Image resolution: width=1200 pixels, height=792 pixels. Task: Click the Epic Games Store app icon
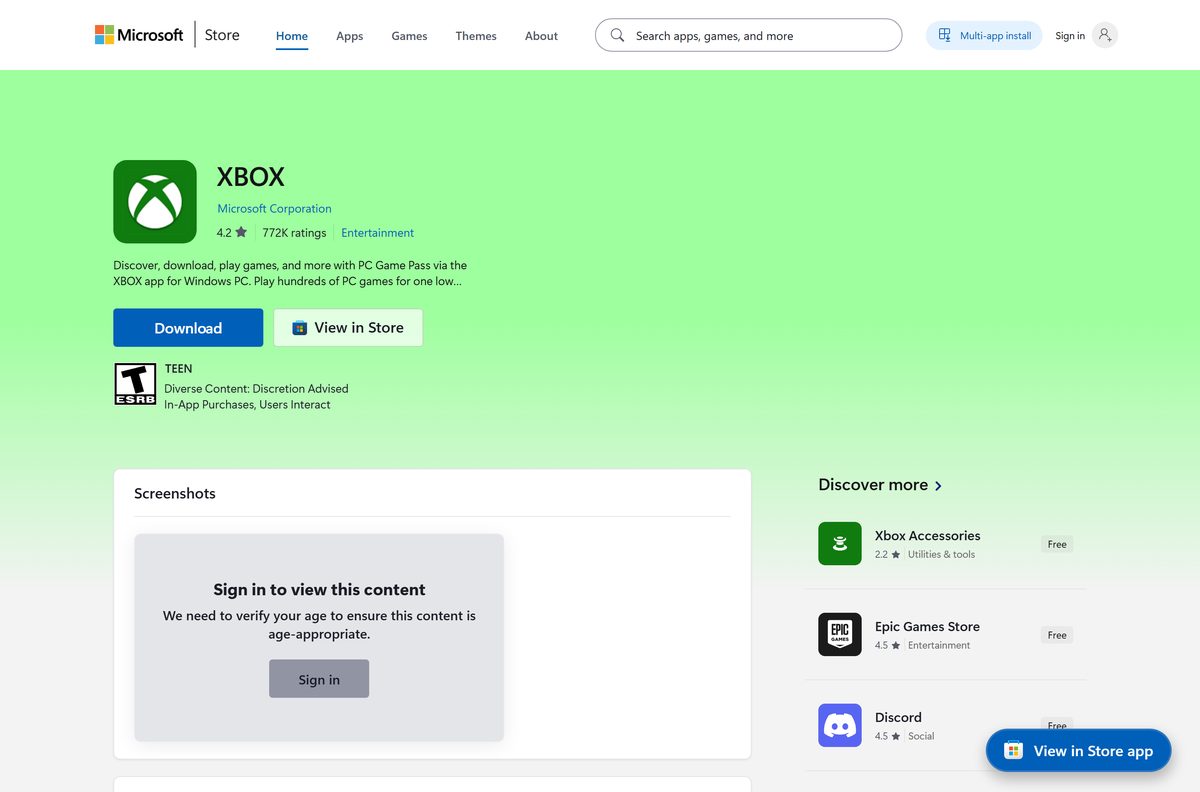pos(840,635)
